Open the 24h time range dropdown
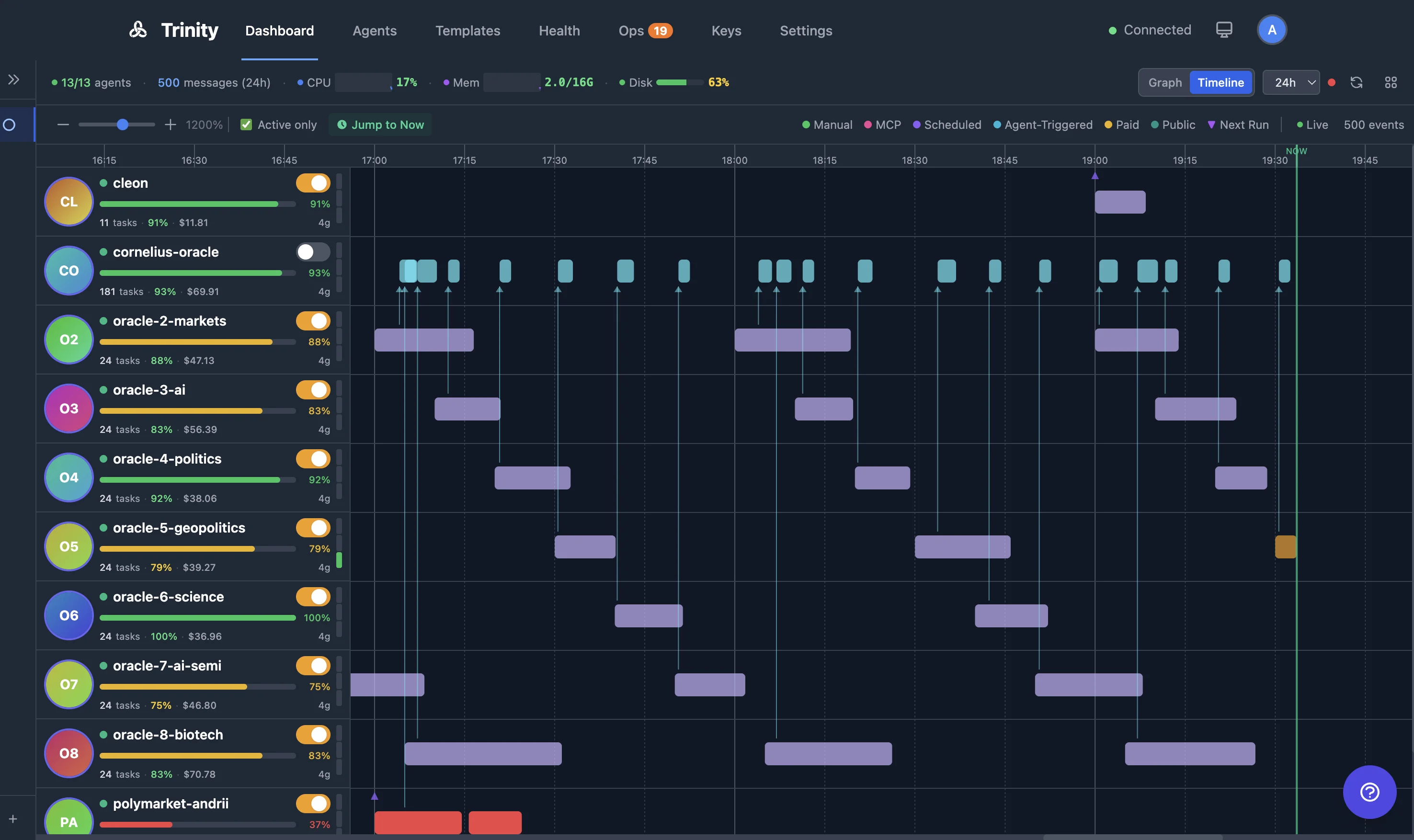Screen dimensions: 1414x840 tap(1290, 83)
